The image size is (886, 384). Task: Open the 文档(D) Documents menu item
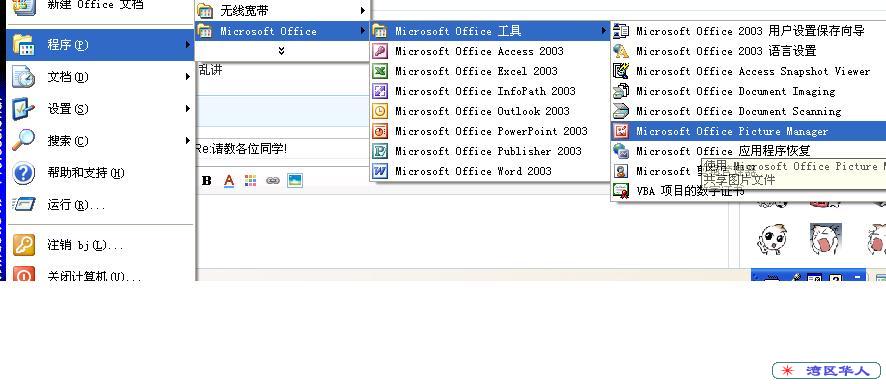101,77
